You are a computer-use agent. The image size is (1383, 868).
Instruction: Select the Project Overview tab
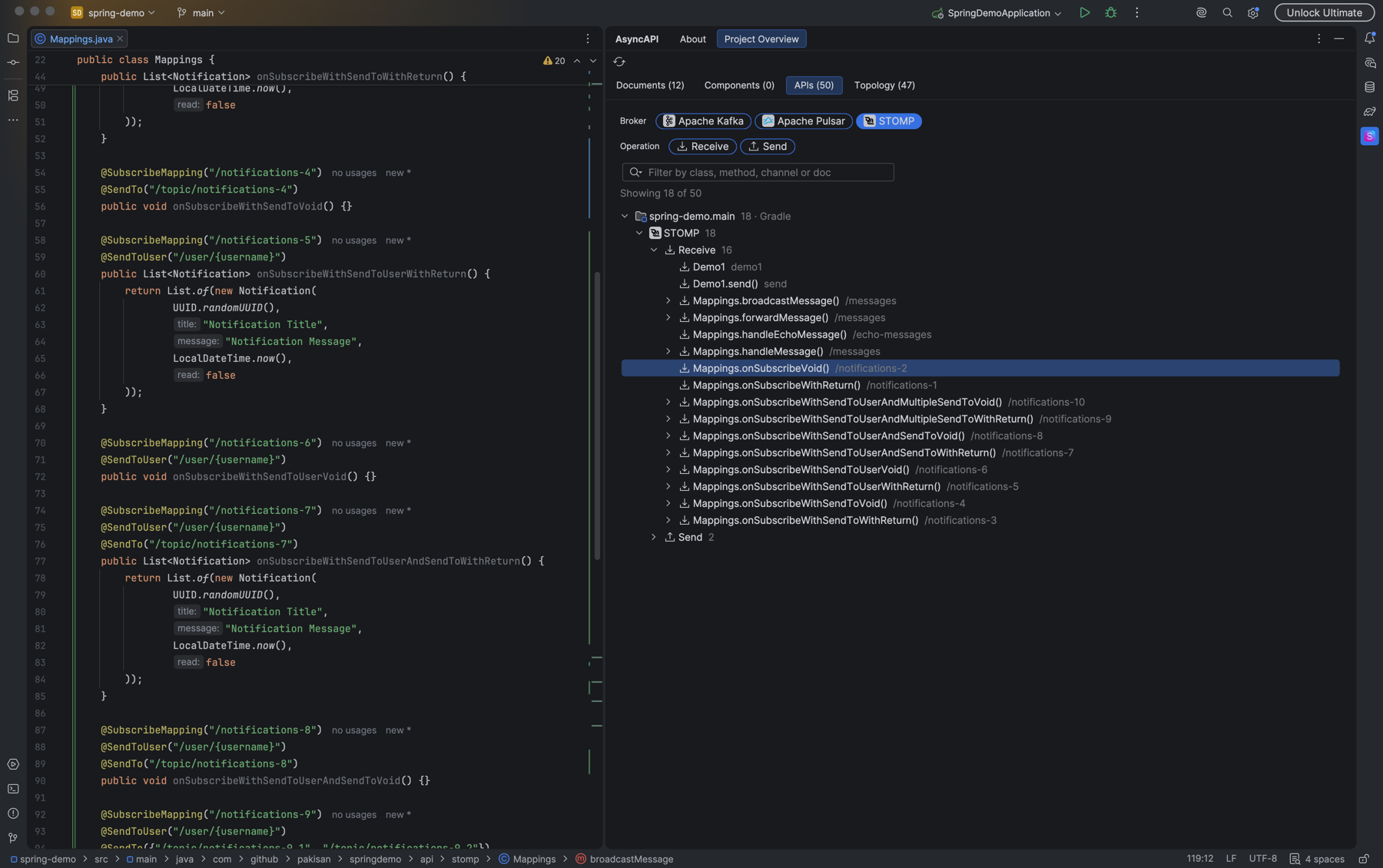point(761,39)
